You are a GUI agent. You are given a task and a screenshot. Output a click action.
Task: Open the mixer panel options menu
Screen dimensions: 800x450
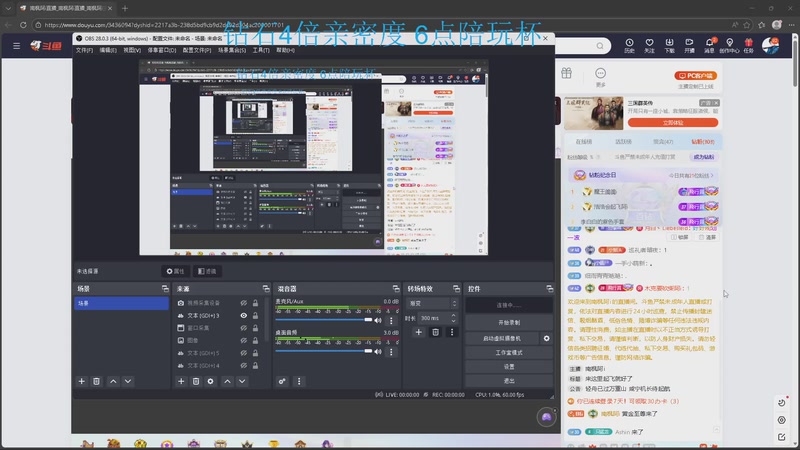(299, 381)
